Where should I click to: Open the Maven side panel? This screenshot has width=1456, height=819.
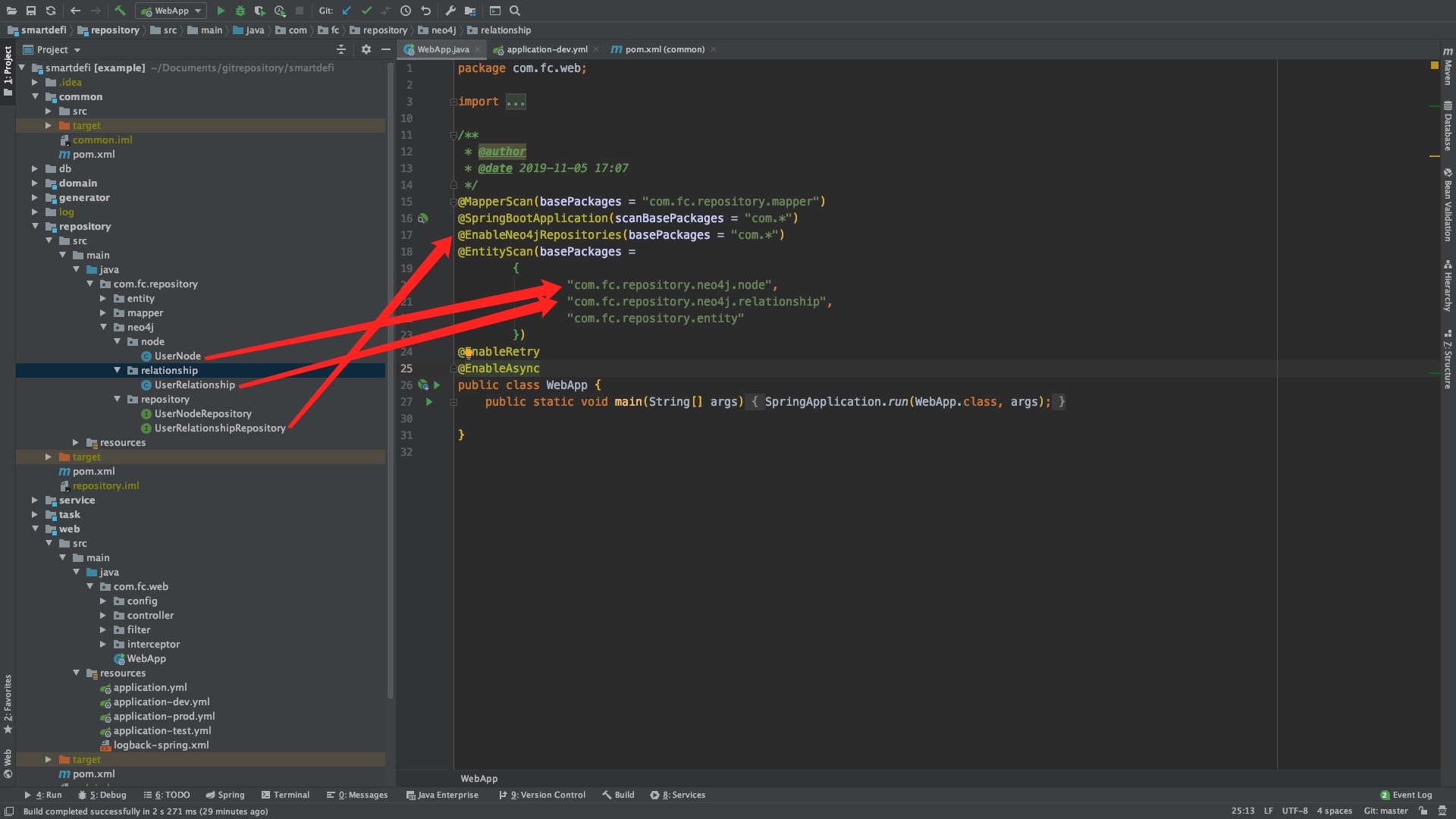(1448, 66)
